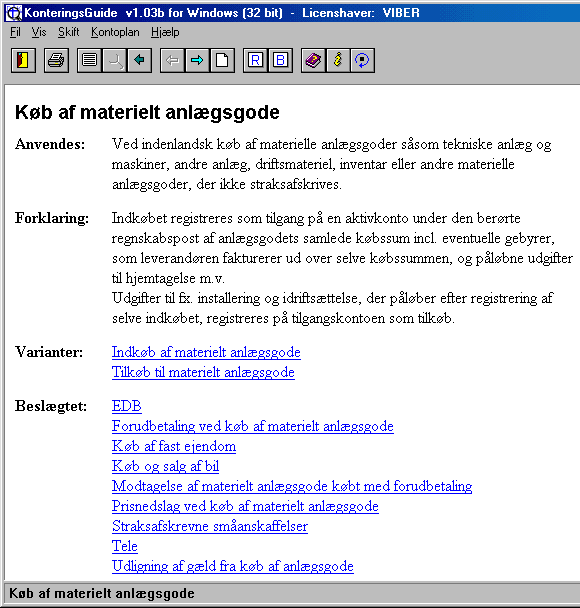Click the blue circular arrow icon
This screenshot has width=580, height=608.
pyautogui.click(x=363, y=60)
